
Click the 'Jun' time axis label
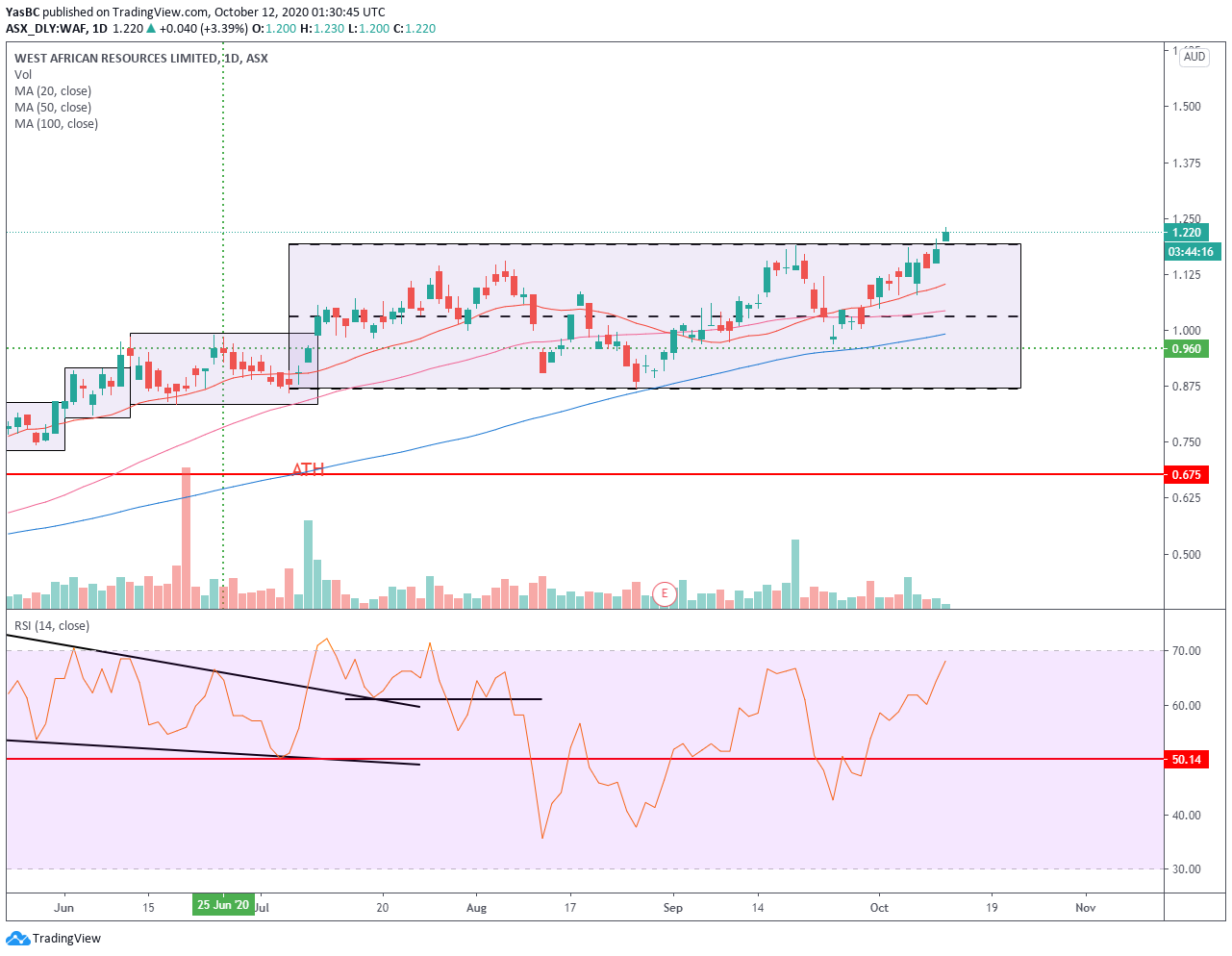[x=64, y=907]
